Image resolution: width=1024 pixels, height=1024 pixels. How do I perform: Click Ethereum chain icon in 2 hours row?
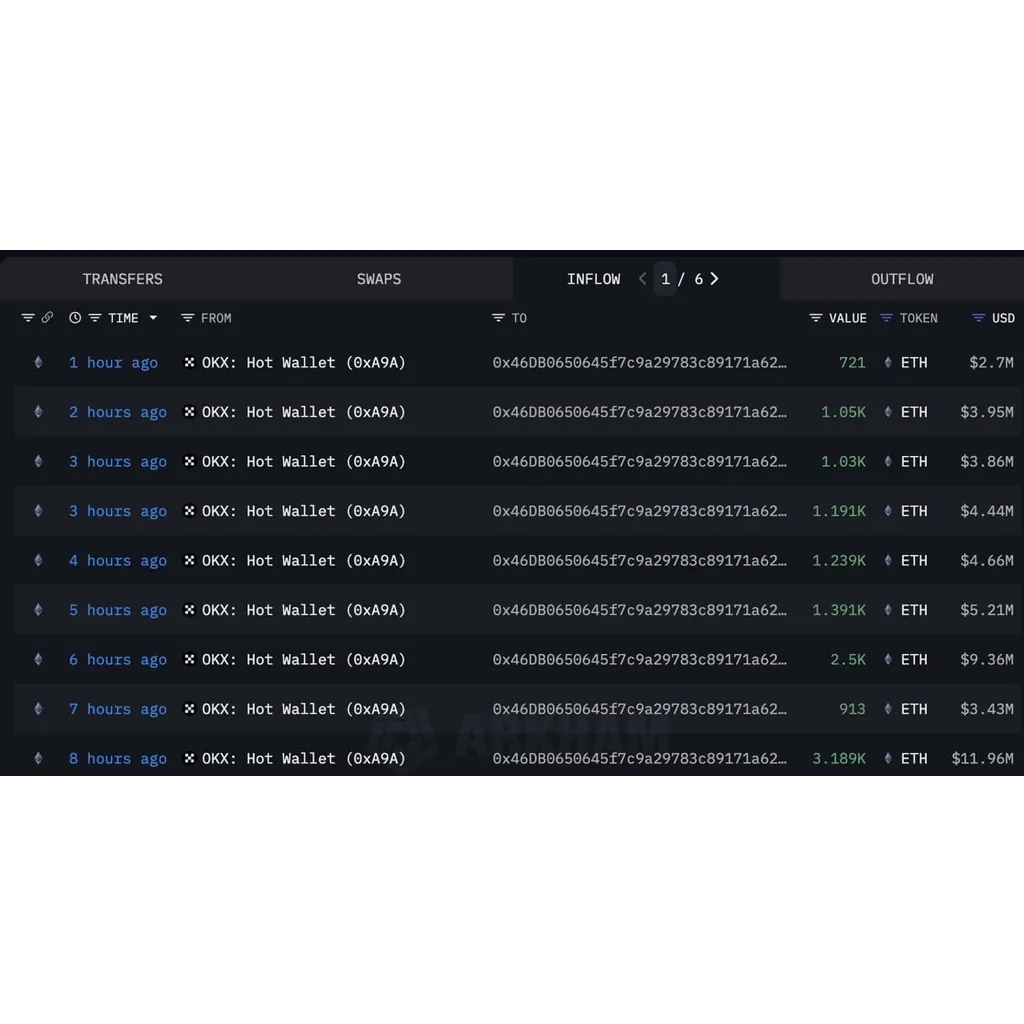39,412
